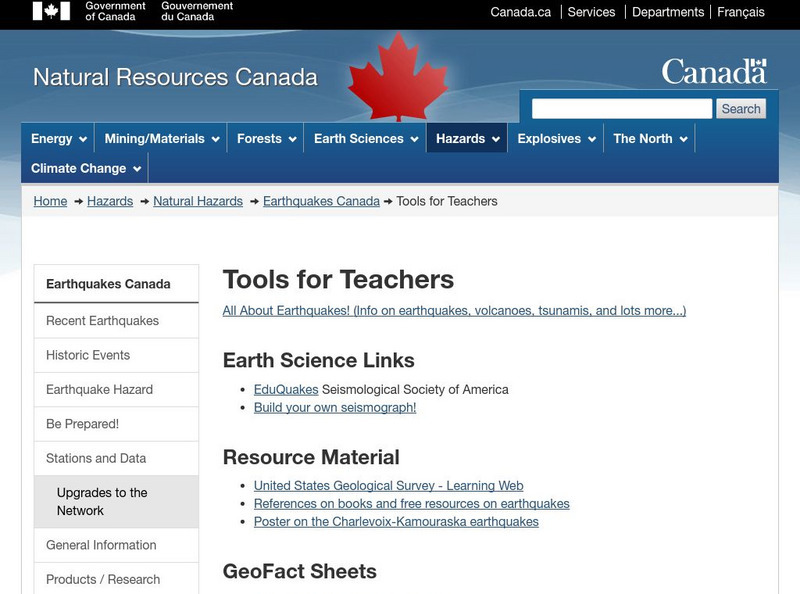
Task: Open Upgrades to the Network sidebar item
Action: [x=116, y=502]
